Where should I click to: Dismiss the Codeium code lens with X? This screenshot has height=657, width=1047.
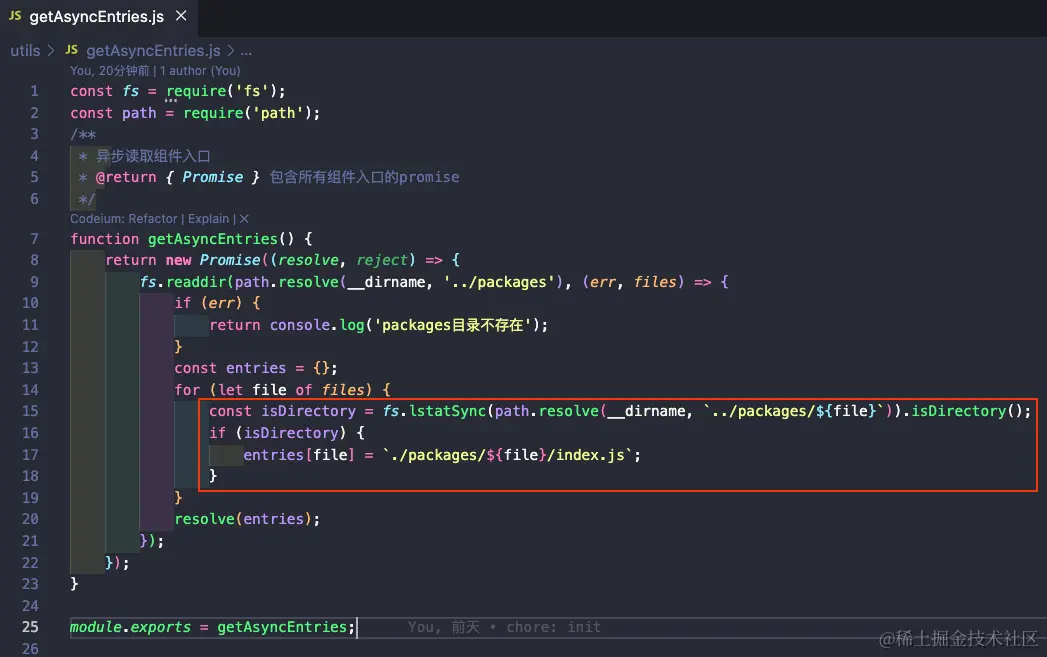point(244,219)
